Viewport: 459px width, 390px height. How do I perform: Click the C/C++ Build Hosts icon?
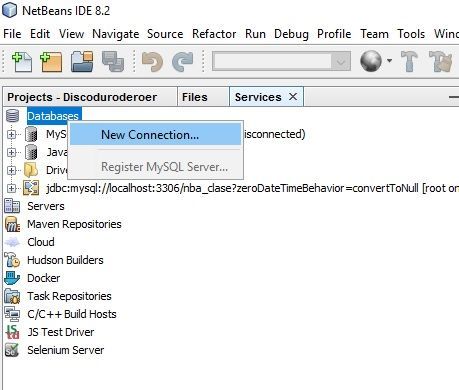coord(12,314)
